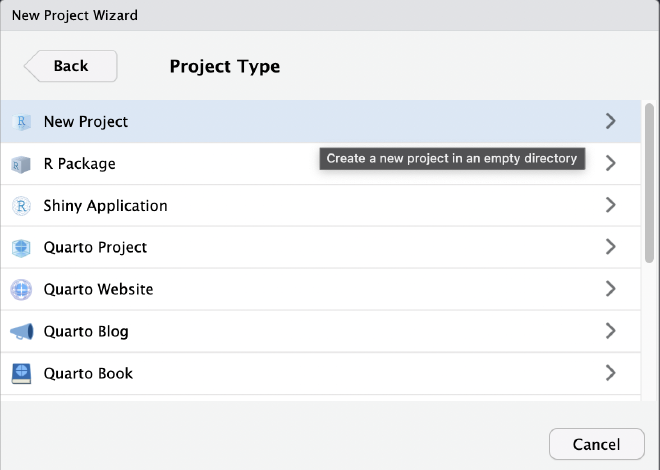
Task: Expand the New Project chevron arrow
Action: 611,122
